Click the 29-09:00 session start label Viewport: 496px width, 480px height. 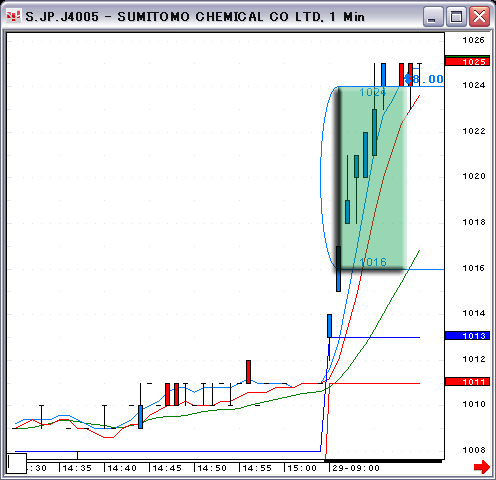pos(356,468)
